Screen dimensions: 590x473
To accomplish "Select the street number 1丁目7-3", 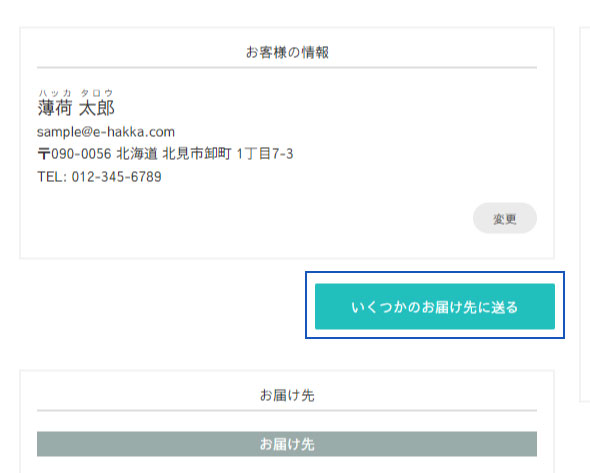I will coord(265,154).
